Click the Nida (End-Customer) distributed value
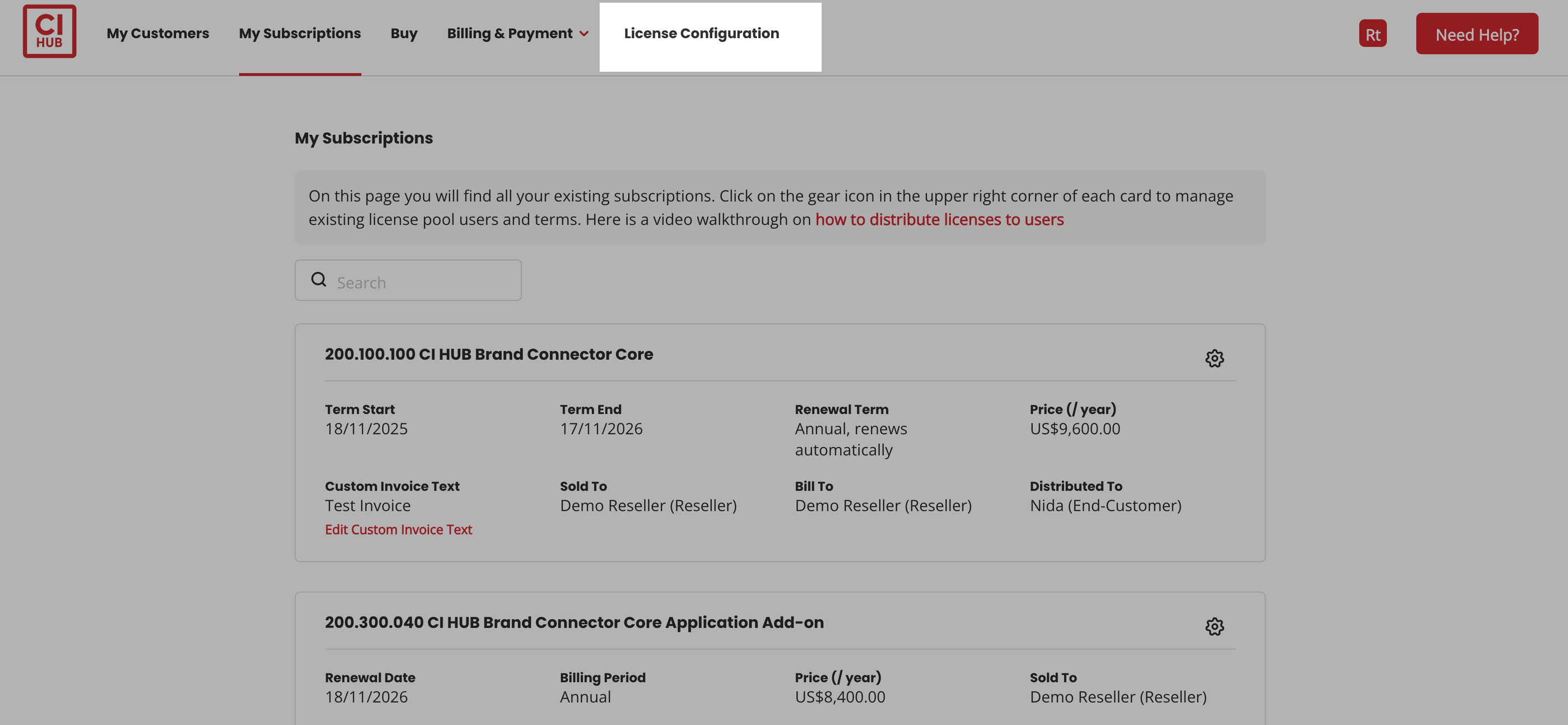 coord(1105,506)
